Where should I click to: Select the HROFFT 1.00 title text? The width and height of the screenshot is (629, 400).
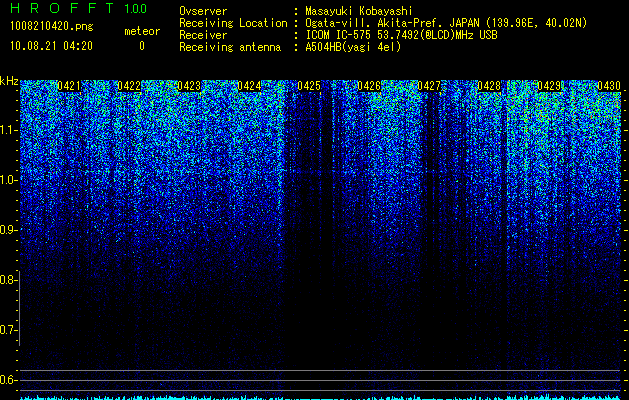click(78, 8)
